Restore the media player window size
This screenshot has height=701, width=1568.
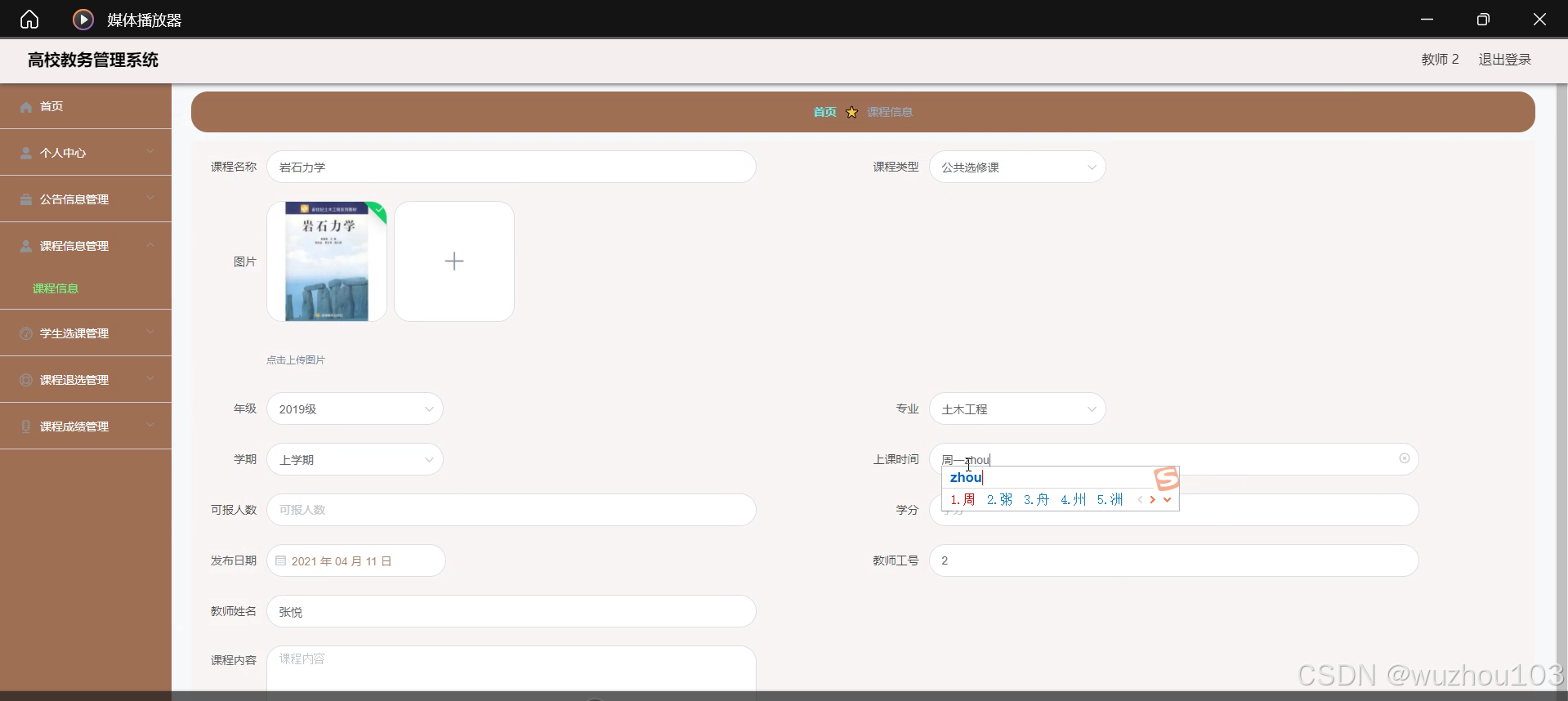click(1483, 19)
